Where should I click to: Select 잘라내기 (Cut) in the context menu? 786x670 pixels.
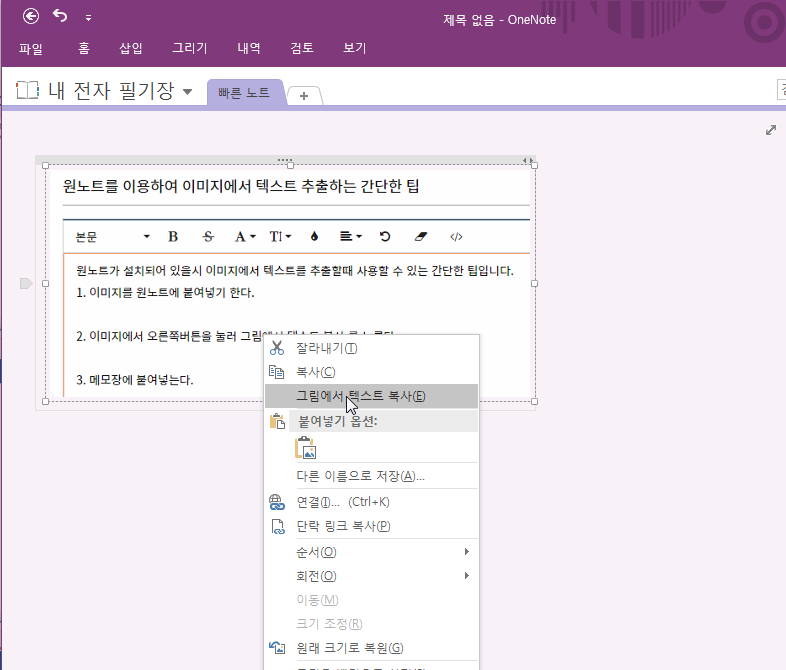(x=326, y=348)
